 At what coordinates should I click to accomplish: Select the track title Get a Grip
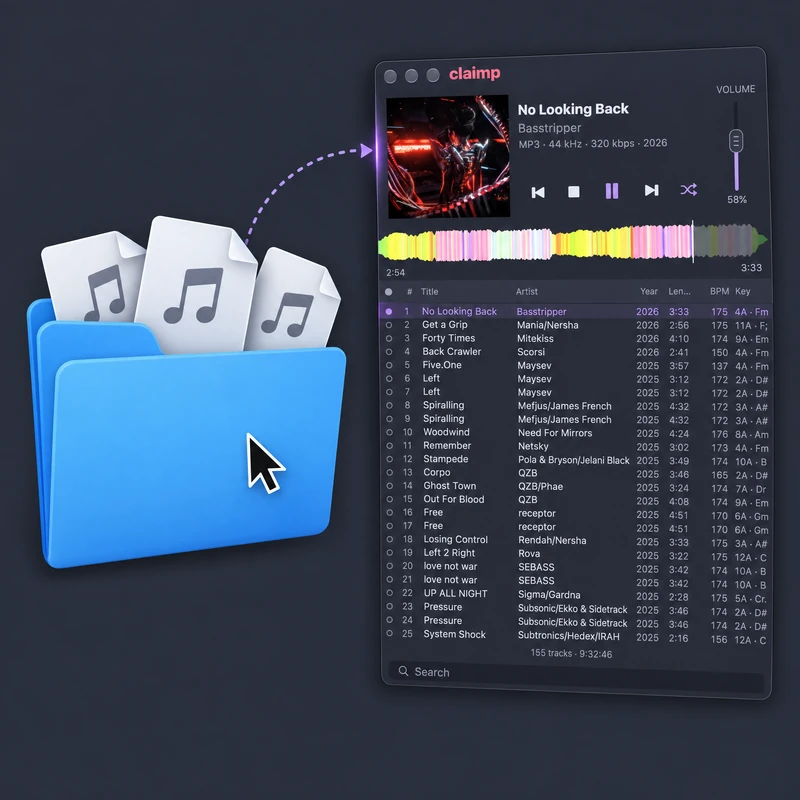444,324
